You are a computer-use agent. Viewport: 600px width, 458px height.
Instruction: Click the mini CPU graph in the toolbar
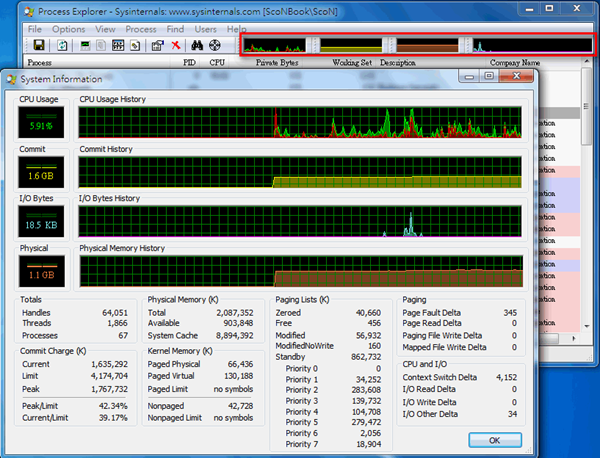tap(277, 46)
